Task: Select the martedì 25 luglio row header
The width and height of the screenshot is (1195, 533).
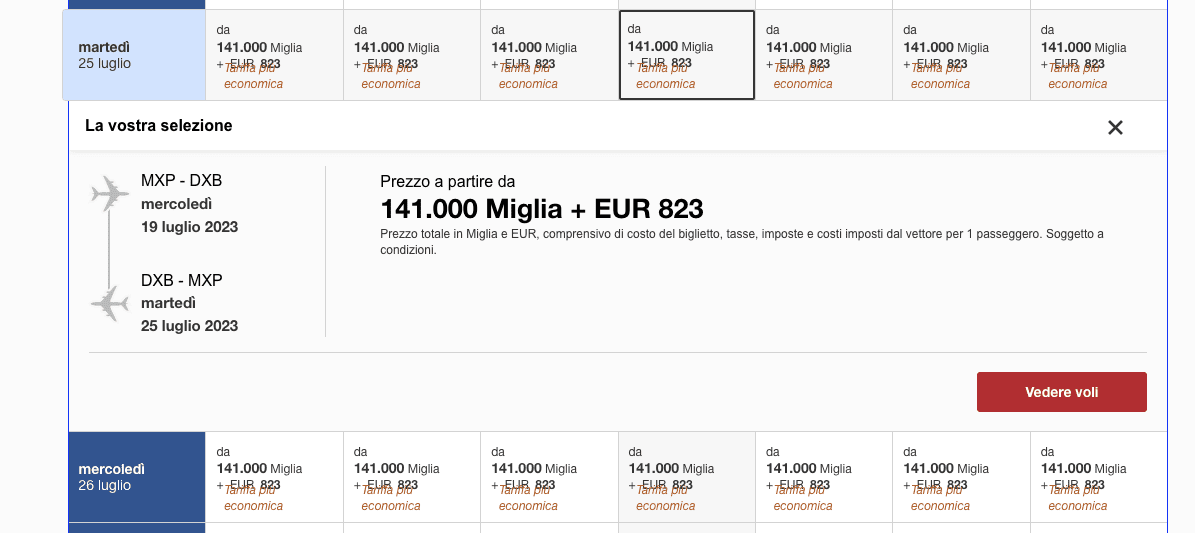Action: (134, 55)
